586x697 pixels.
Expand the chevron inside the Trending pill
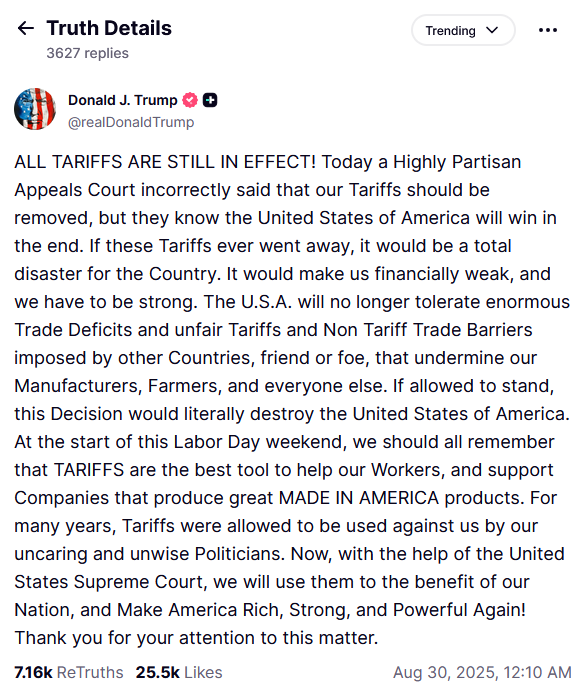click(492, 30)
